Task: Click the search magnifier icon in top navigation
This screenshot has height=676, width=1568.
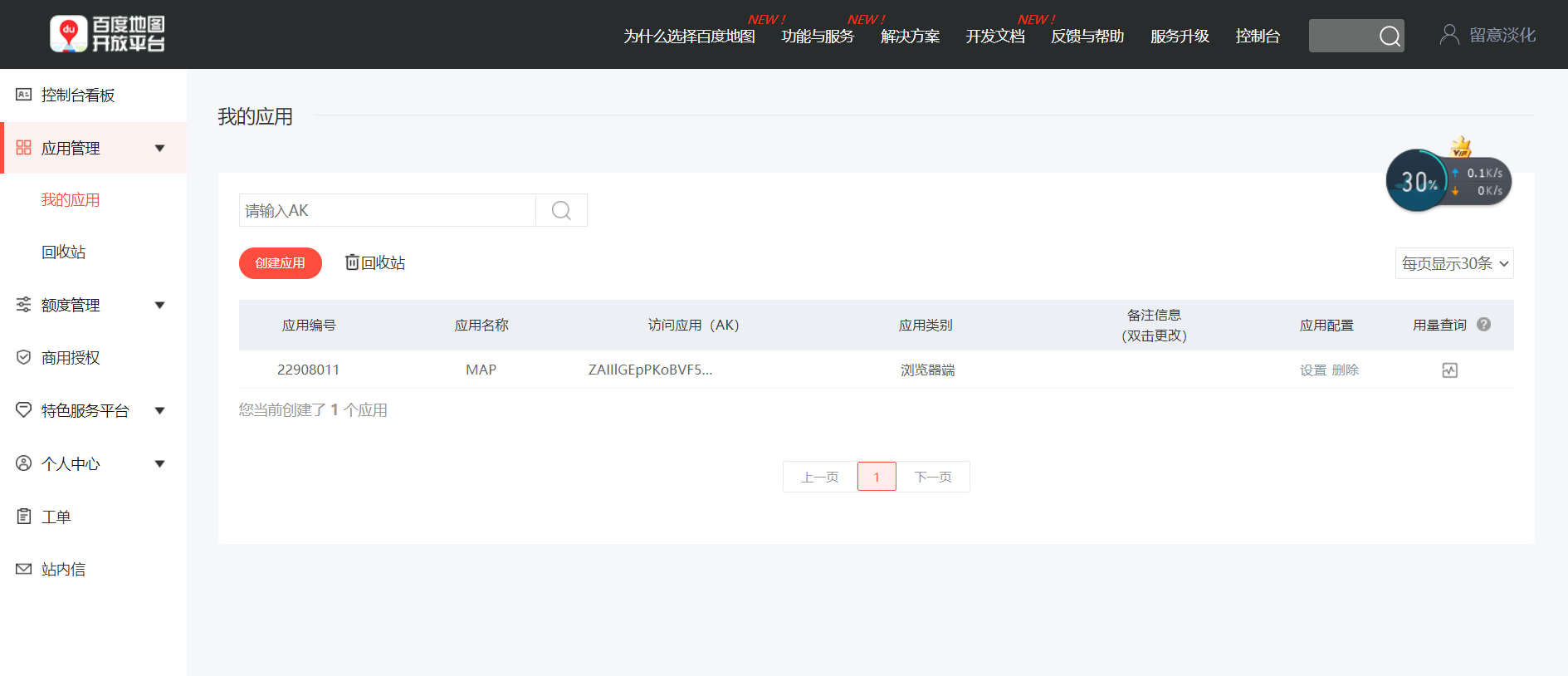Action: click(1390, 36)
